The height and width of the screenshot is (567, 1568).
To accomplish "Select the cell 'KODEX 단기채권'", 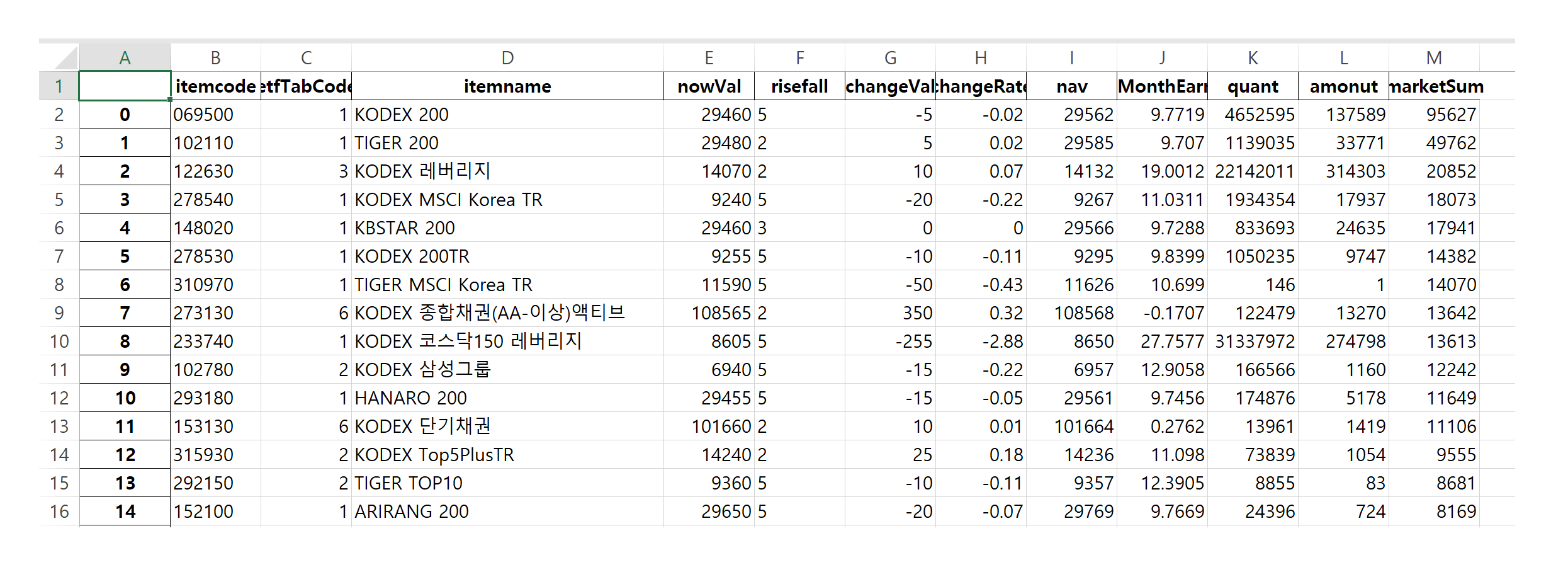I will click(507, 427).
